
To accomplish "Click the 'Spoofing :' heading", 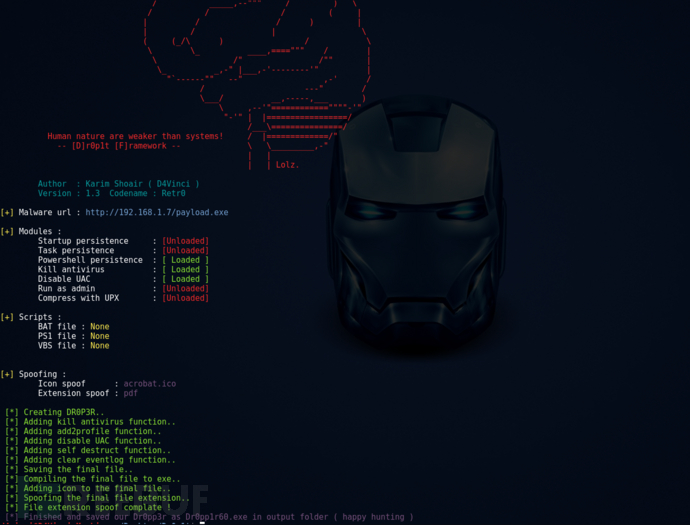I will 42,374.
